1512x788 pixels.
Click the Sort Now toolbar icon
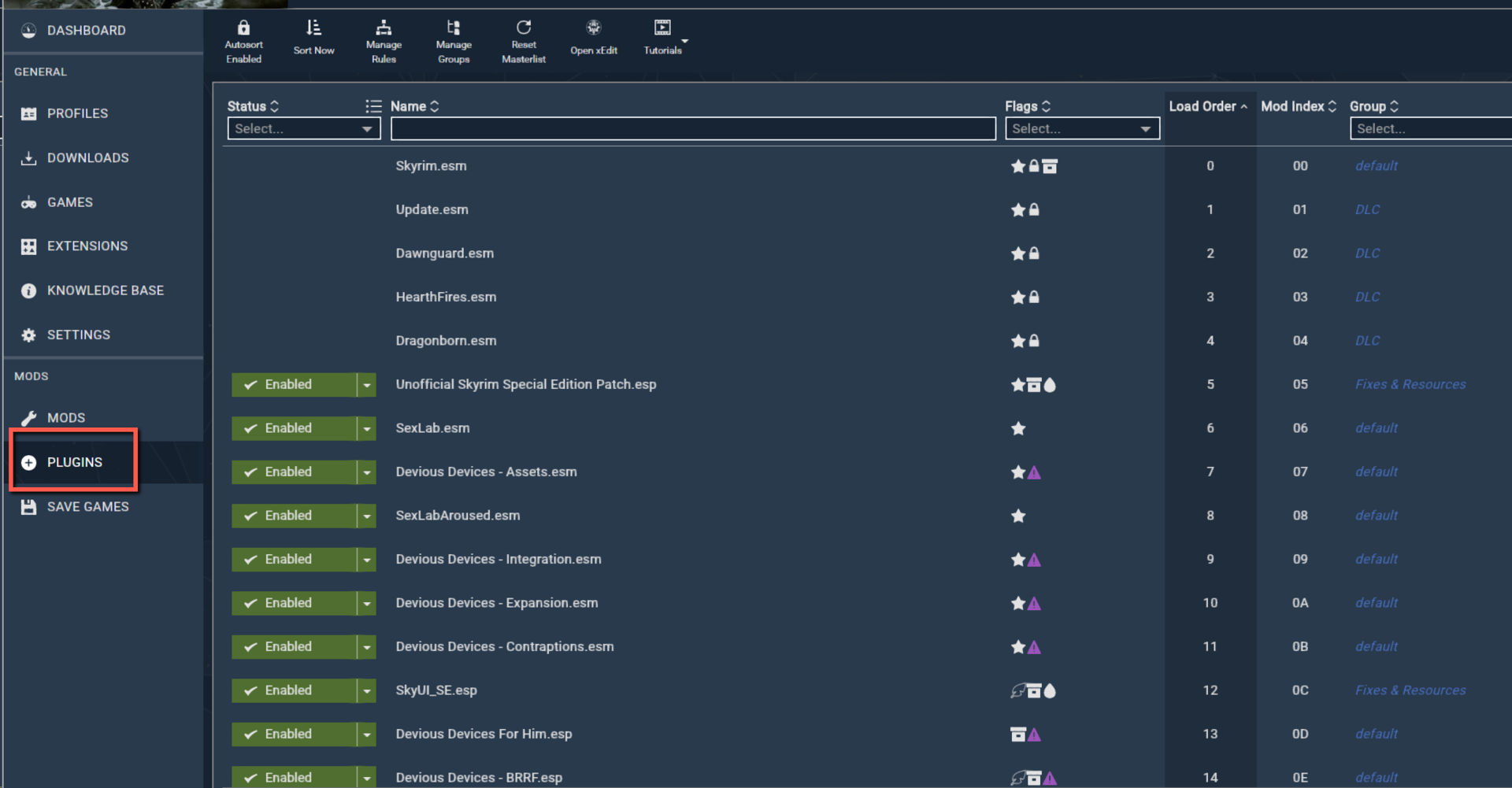tap(313, 28)
